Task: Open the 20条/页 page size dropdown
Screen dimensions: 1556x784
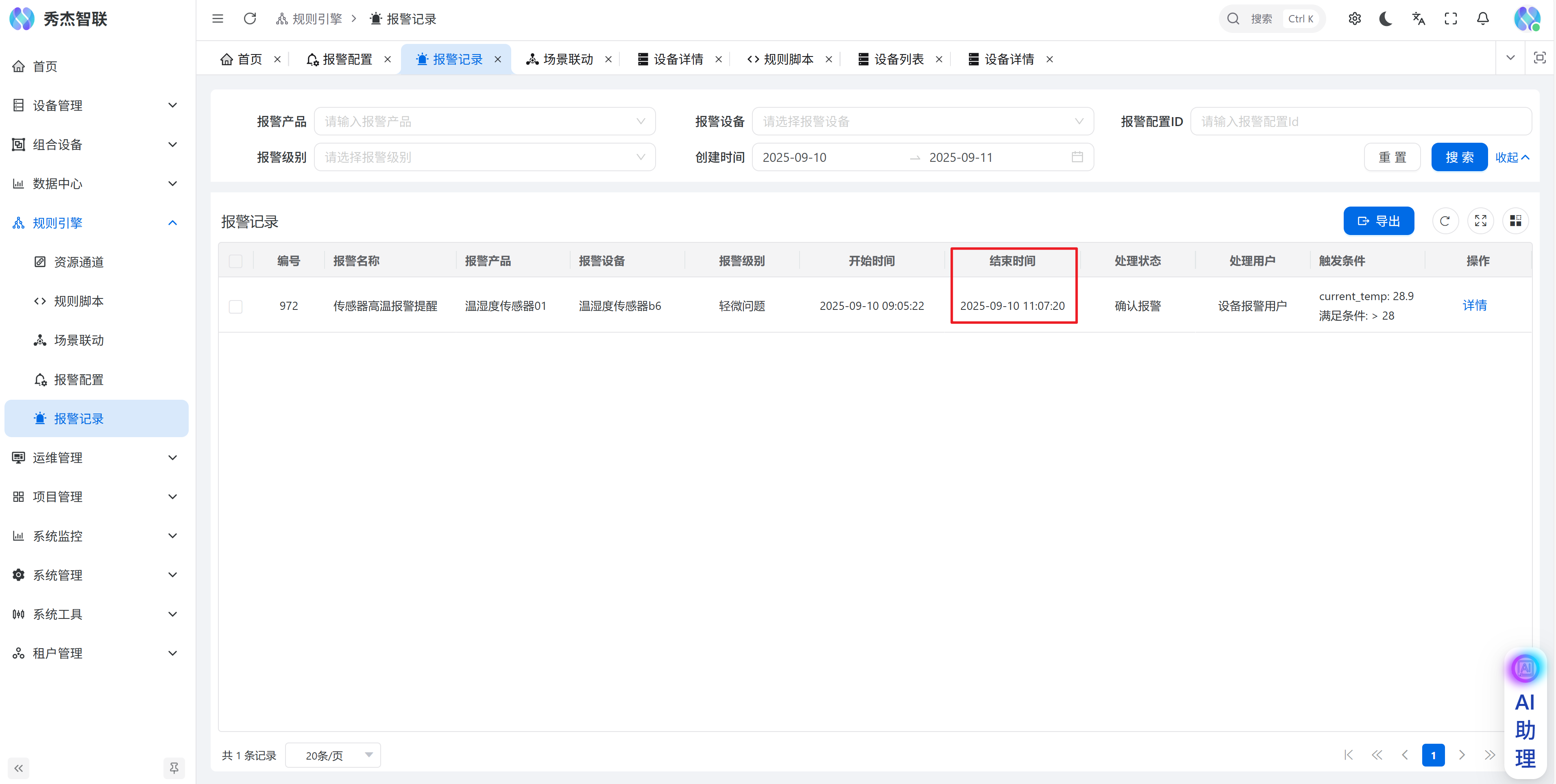Action: (333, 755)
